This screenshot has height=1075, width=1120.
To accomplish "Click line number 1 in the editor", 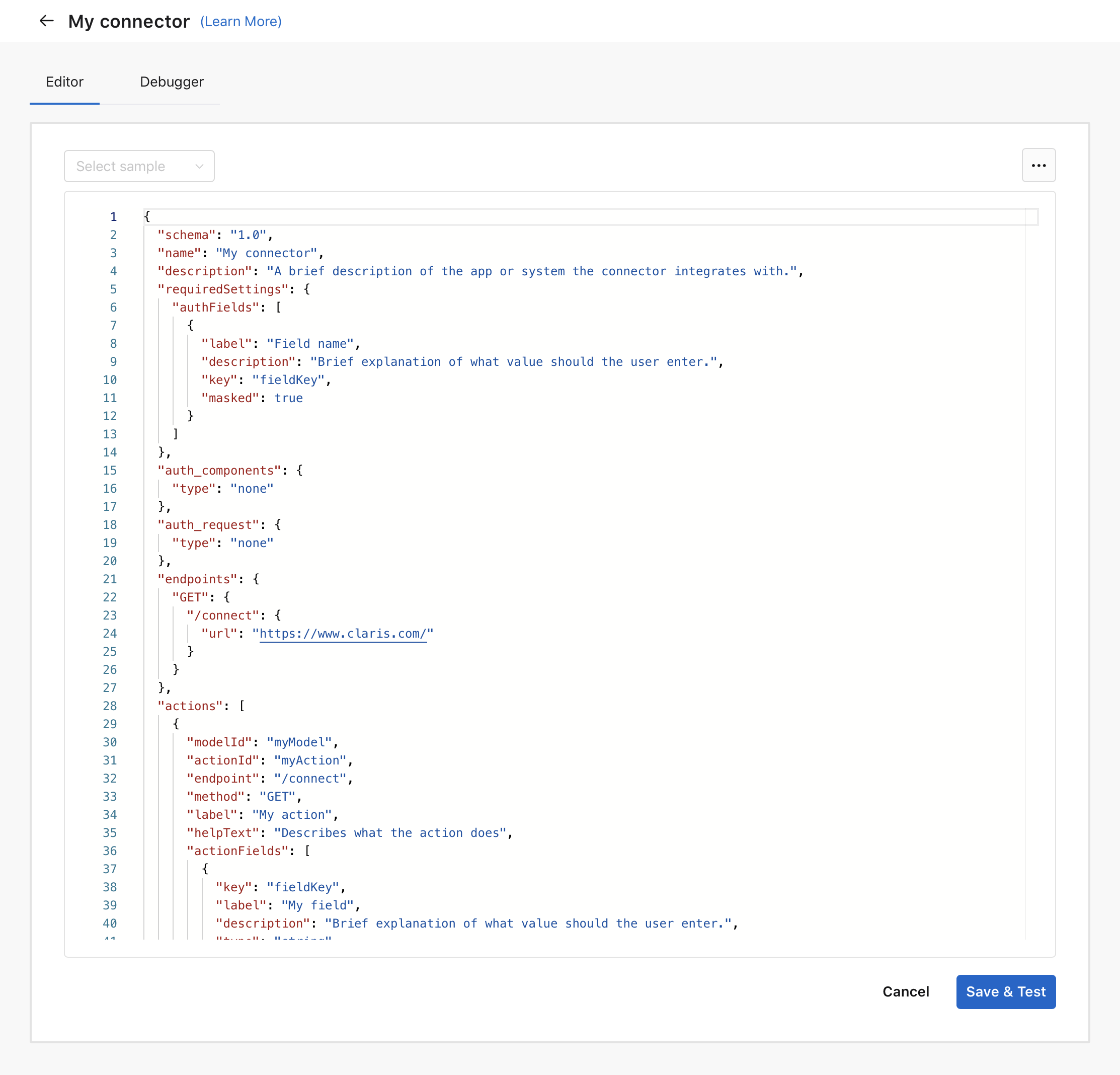I will (113, 216).
